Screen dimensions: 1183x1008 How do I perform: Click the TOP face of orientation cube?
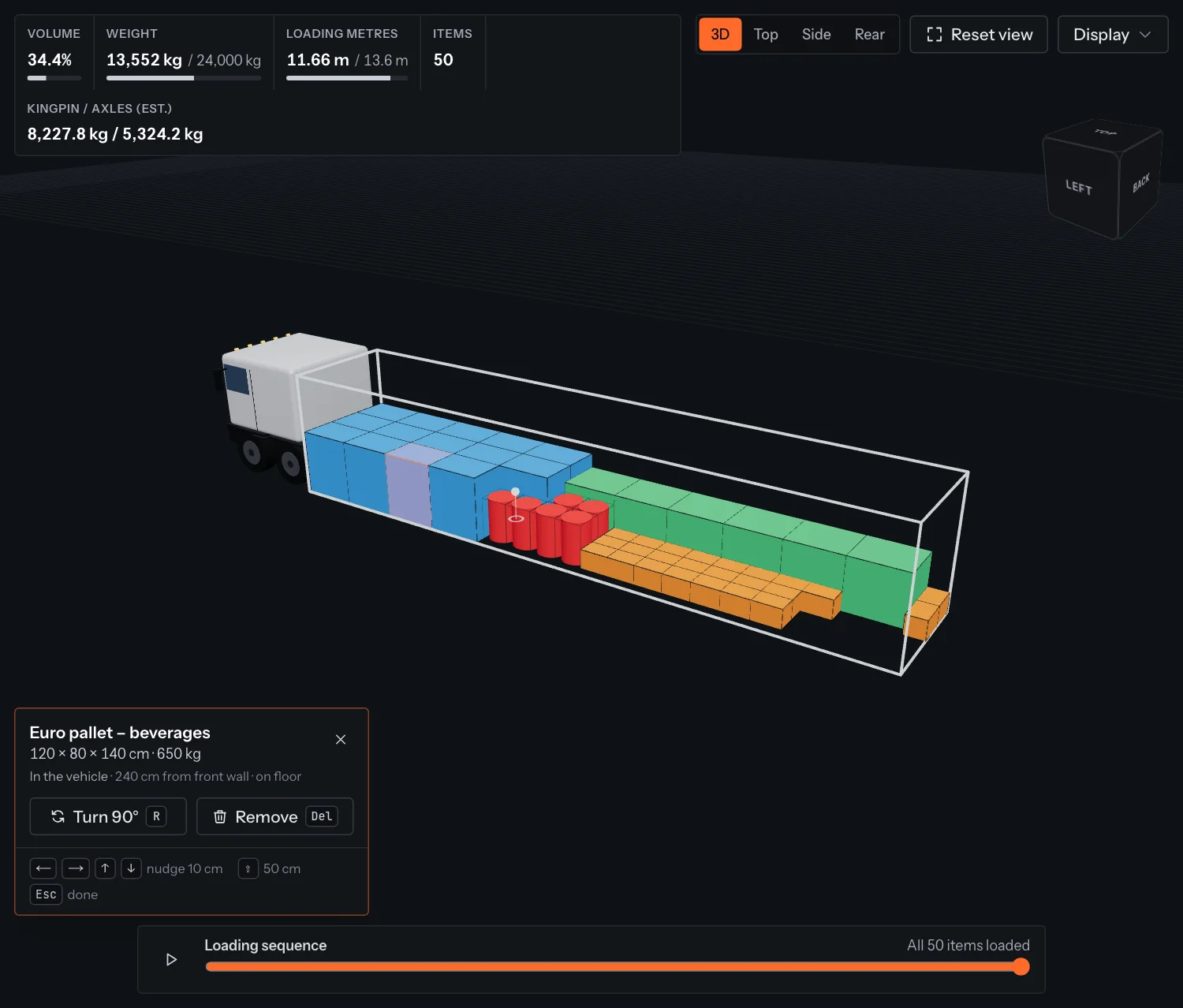coord(1106,133)
